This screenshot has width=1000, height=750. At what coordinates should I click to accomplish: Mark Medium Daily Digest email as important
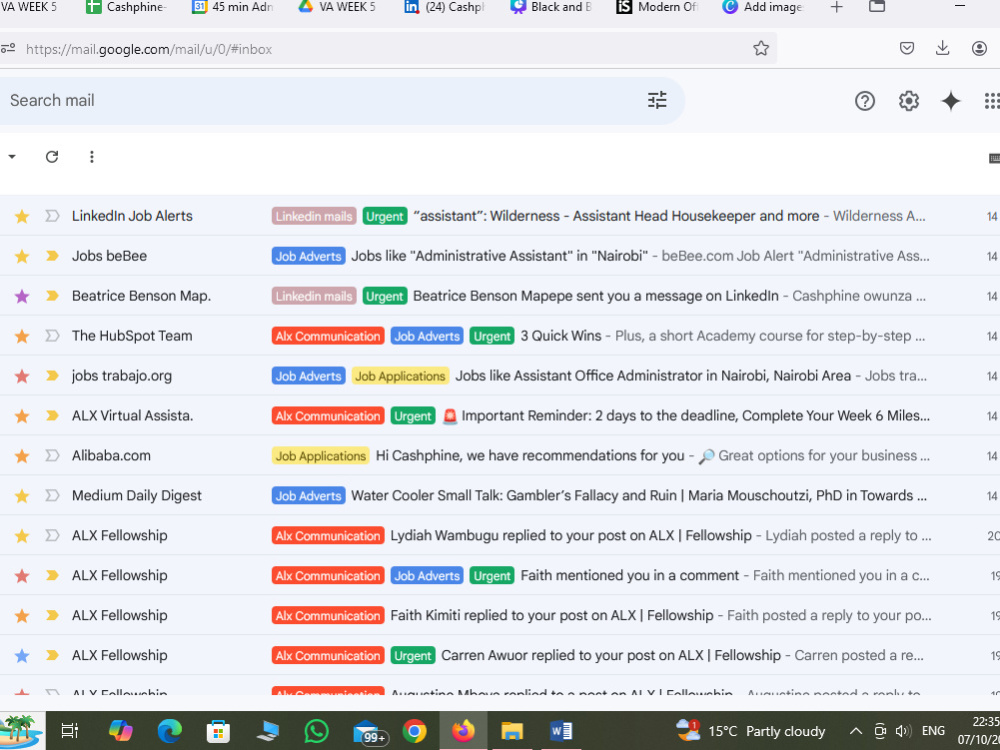[x=52, y=496]
